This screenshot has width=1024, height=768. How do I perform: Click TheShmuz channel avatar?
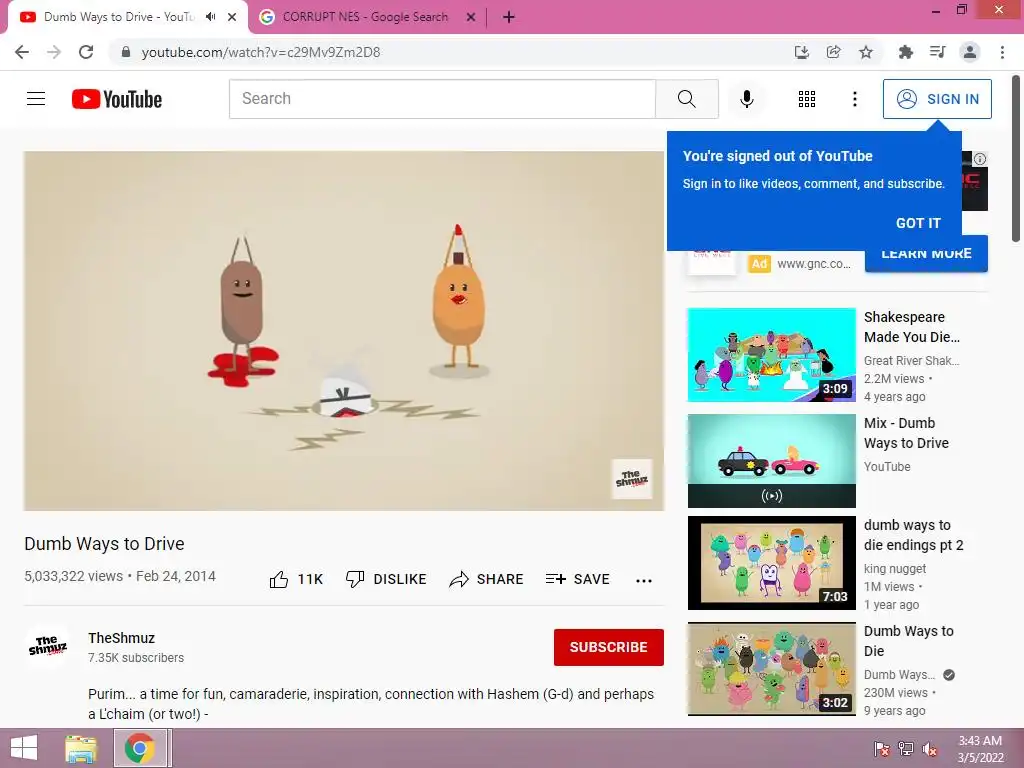click(48, 647)
